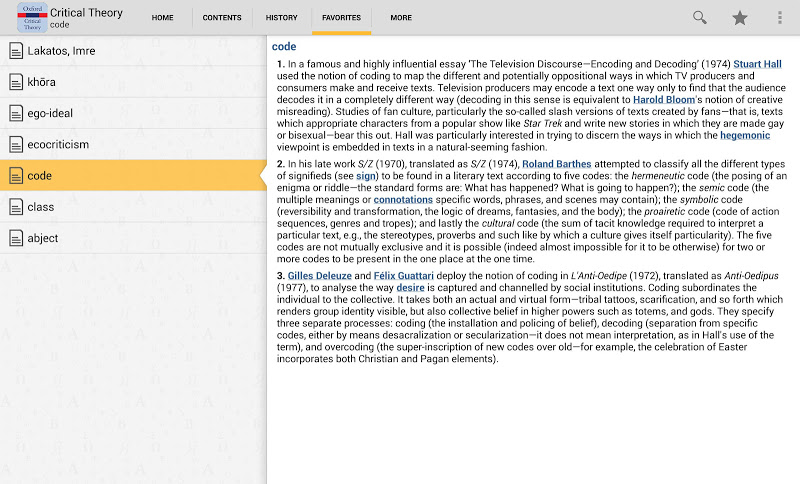Select the 'khōra' favorite entry
This screenshot has height=484, width=800.
tap(133, 82)
